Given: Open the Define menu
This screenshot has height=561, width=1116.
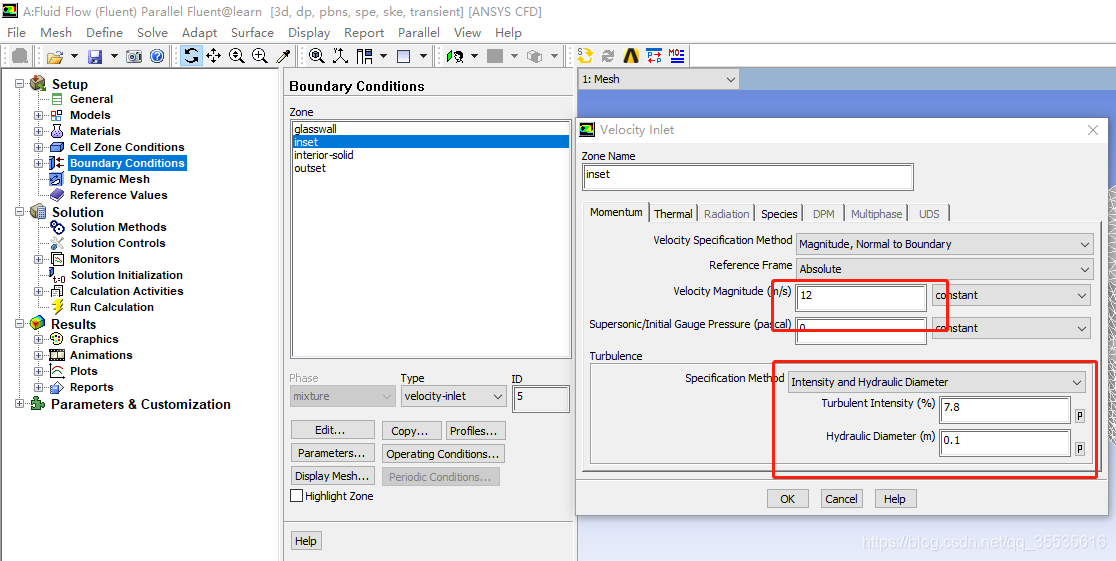Looking at the screenshot, I should (105, 33).
